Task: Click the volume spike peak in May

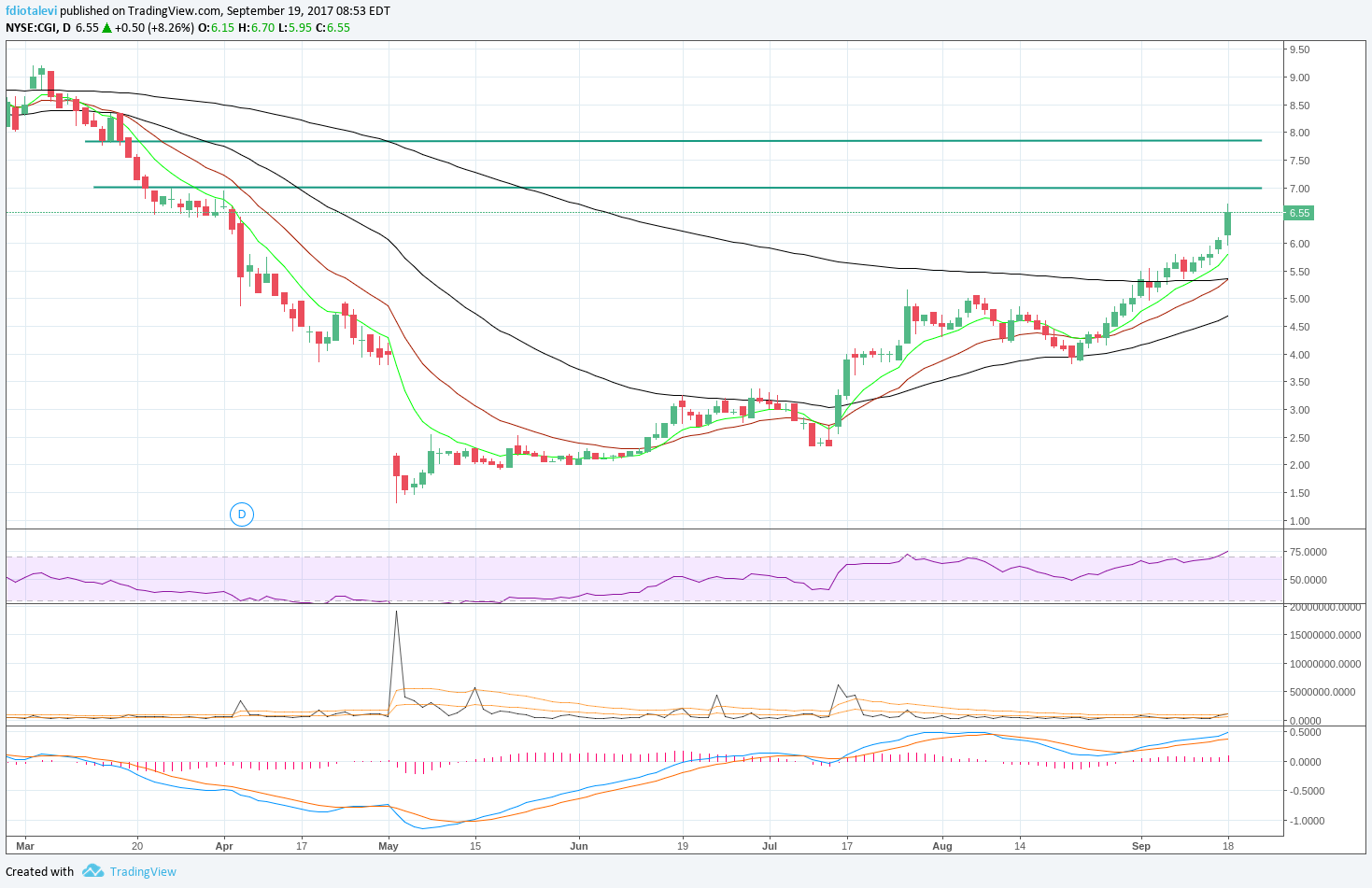Action: (397, 613)
